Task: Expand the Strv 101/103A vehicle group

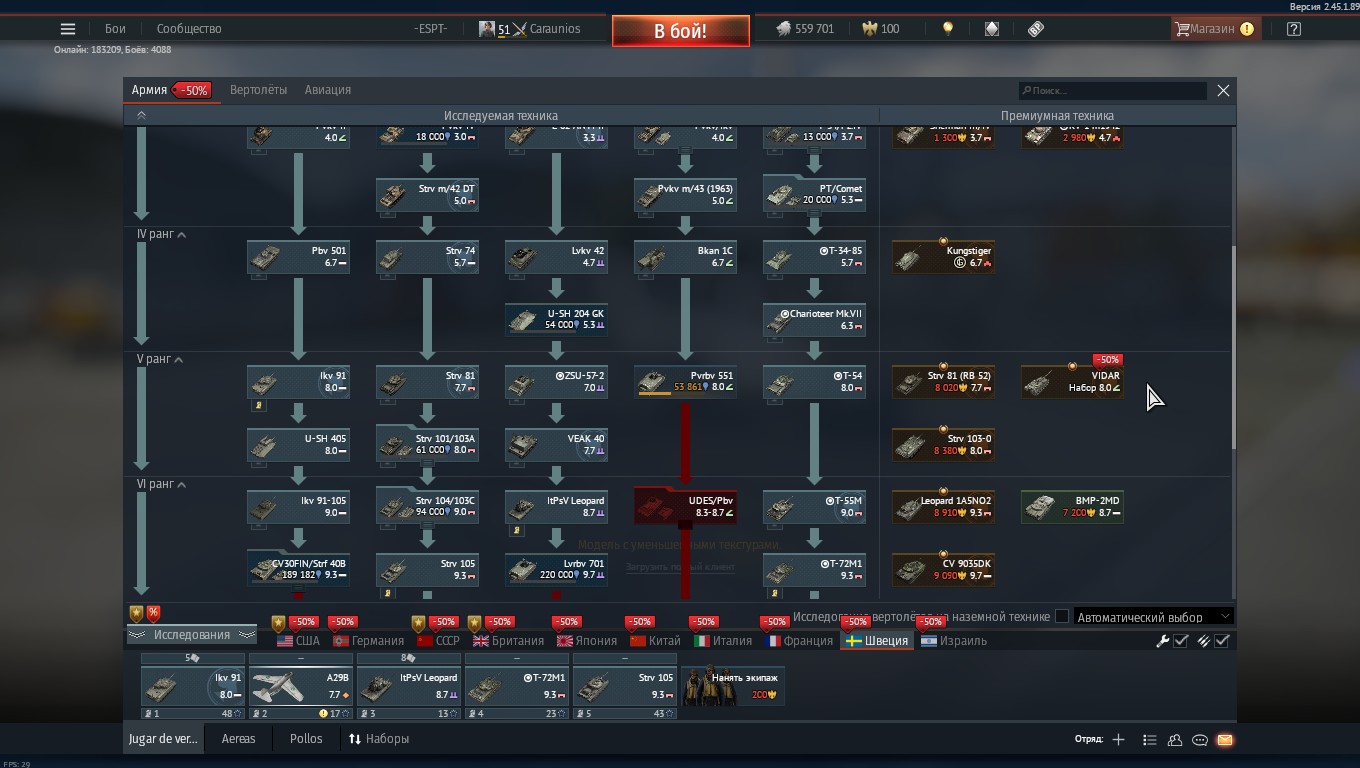Action: (428, 445)
